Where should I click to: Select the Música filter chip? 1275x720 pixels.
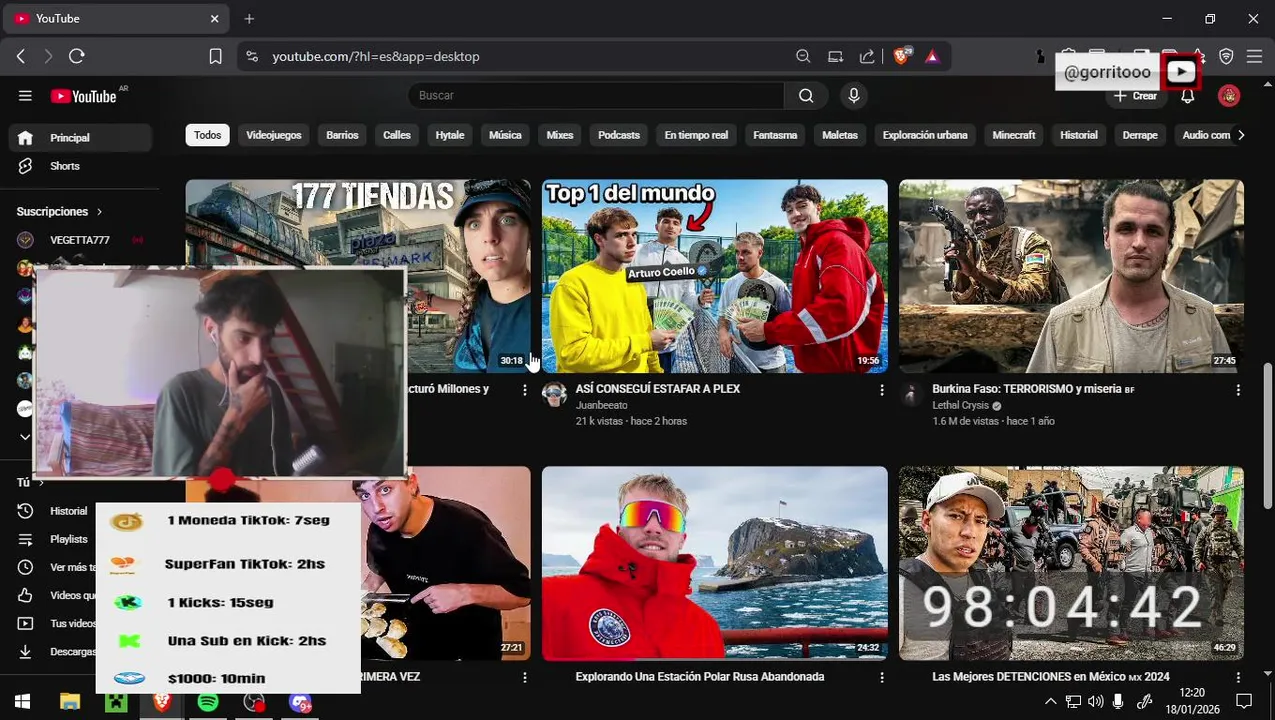pos(505,135)
